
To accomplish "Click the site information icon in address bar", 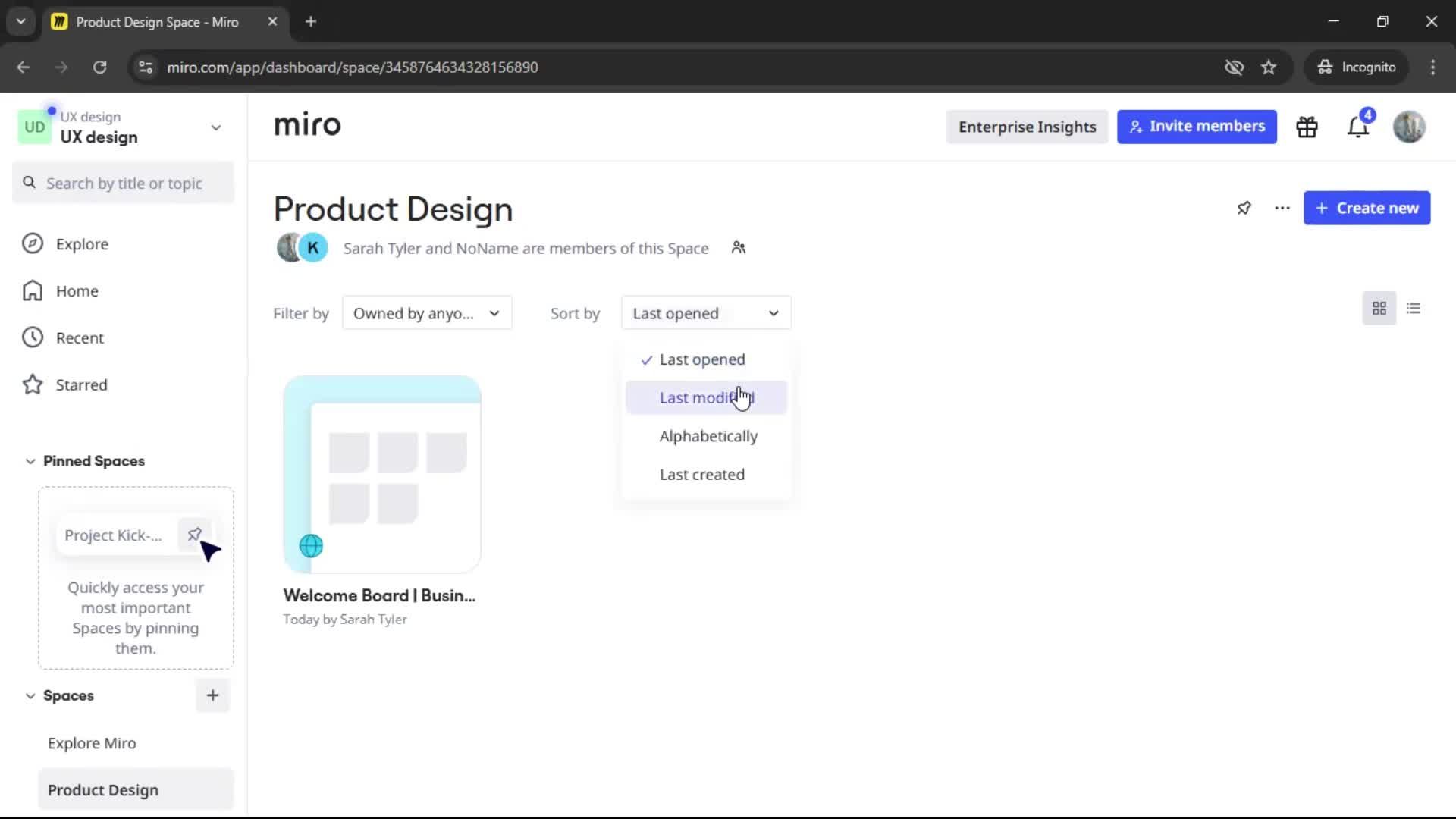I will pyautogui.click(x=146, y=67).
